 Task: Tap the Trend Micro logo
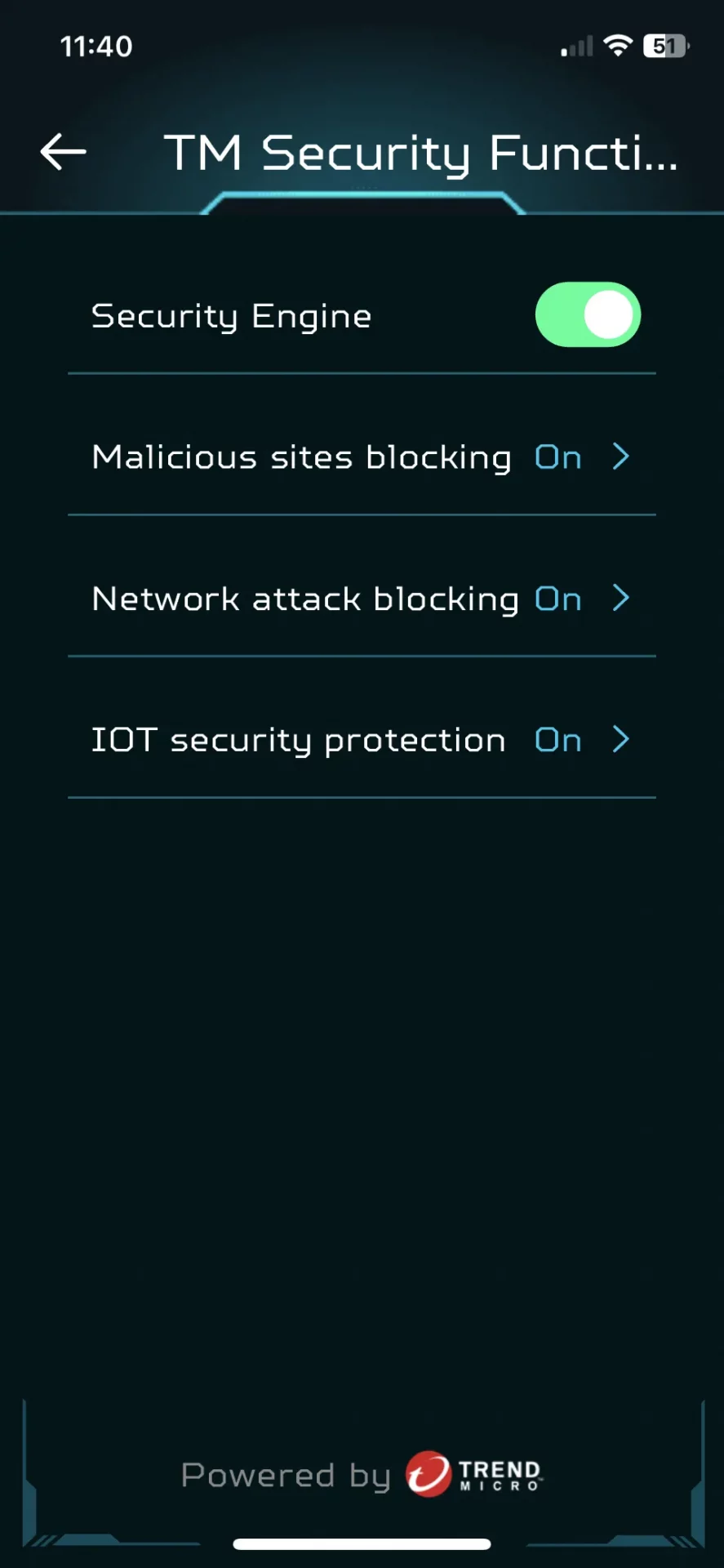coord(474,1474)
